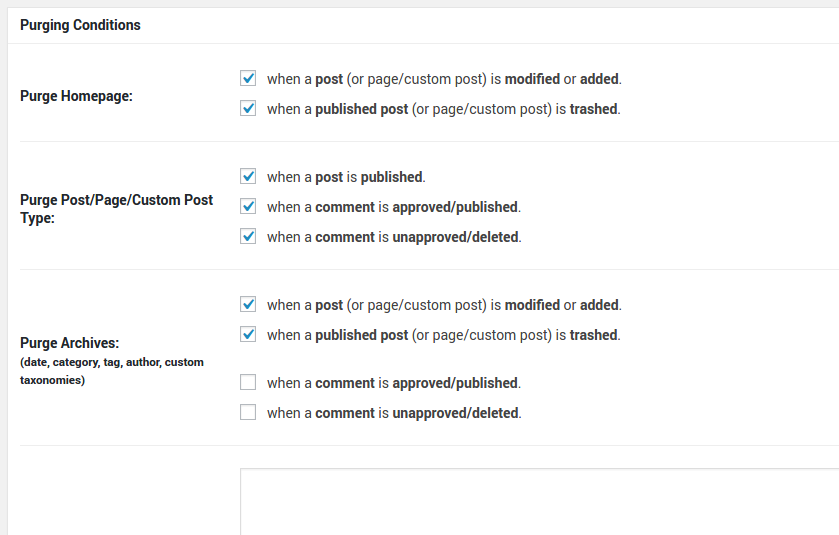Uncheck Purge Homepage when post modified or added

248,78
